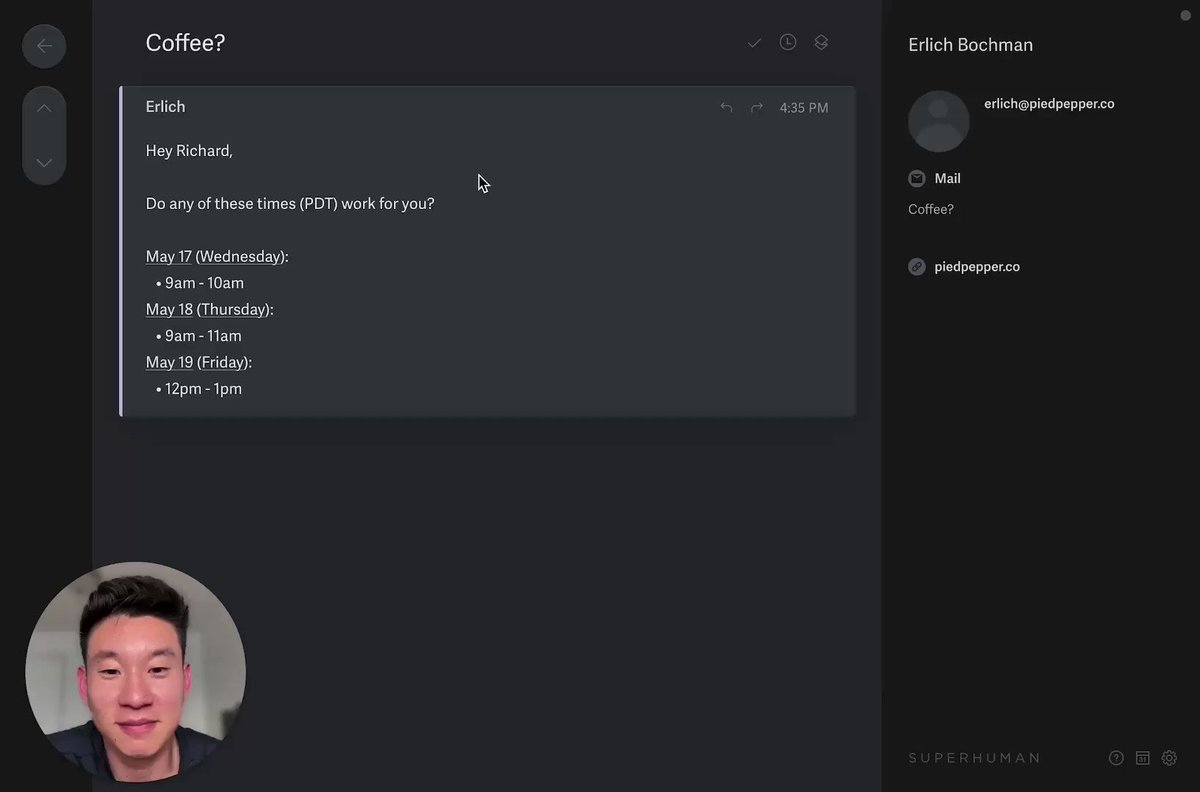1200x792 pixels.
Task: Click the layers icon beside the clock
Action: coord(821,42)
